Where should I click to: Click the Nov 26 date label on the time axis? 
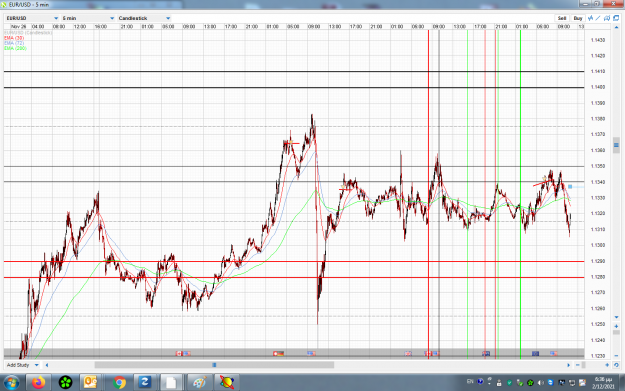pyautogui.click(x=19, y=27)
